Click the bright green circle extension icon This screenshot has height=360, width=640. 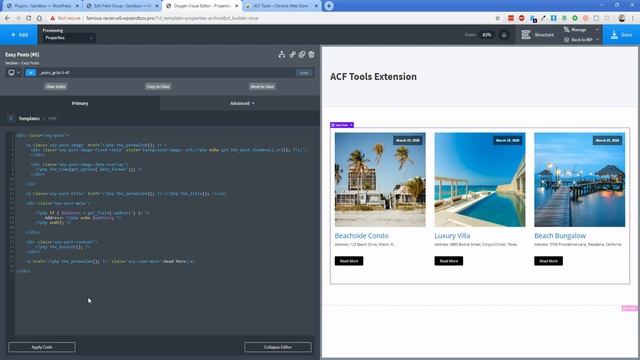[x=575, y=18]
